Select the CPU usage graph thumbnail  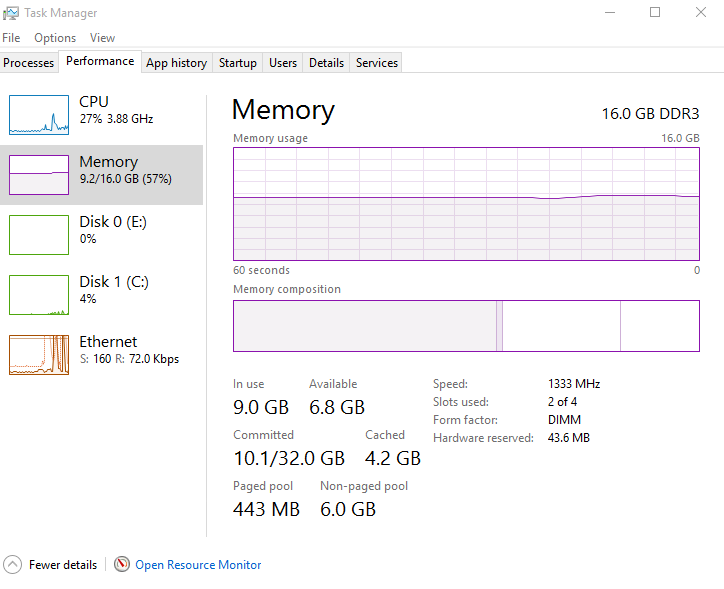tap(39, 115)
